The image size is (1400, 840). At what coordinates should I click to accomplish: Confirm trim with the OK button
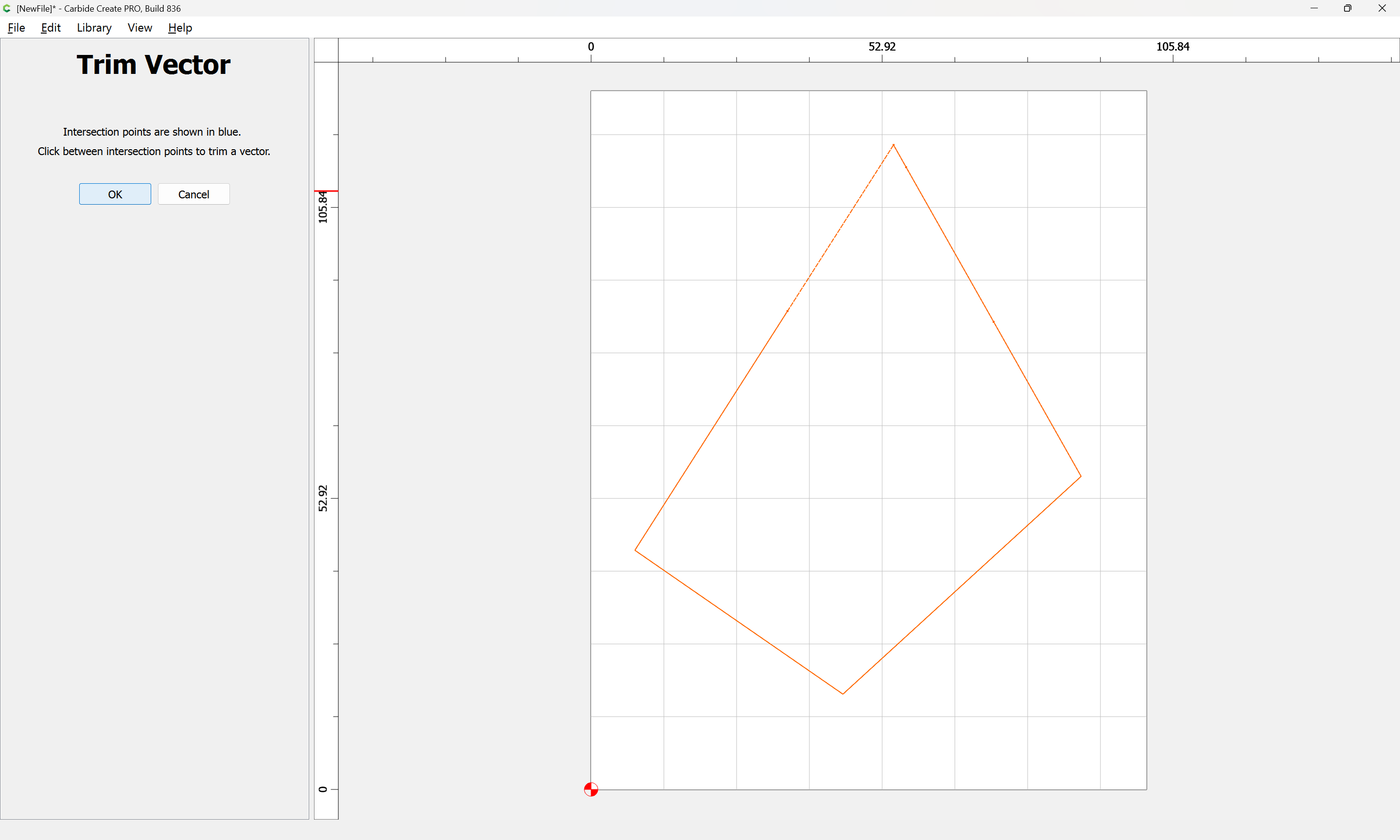coord(115,194)
